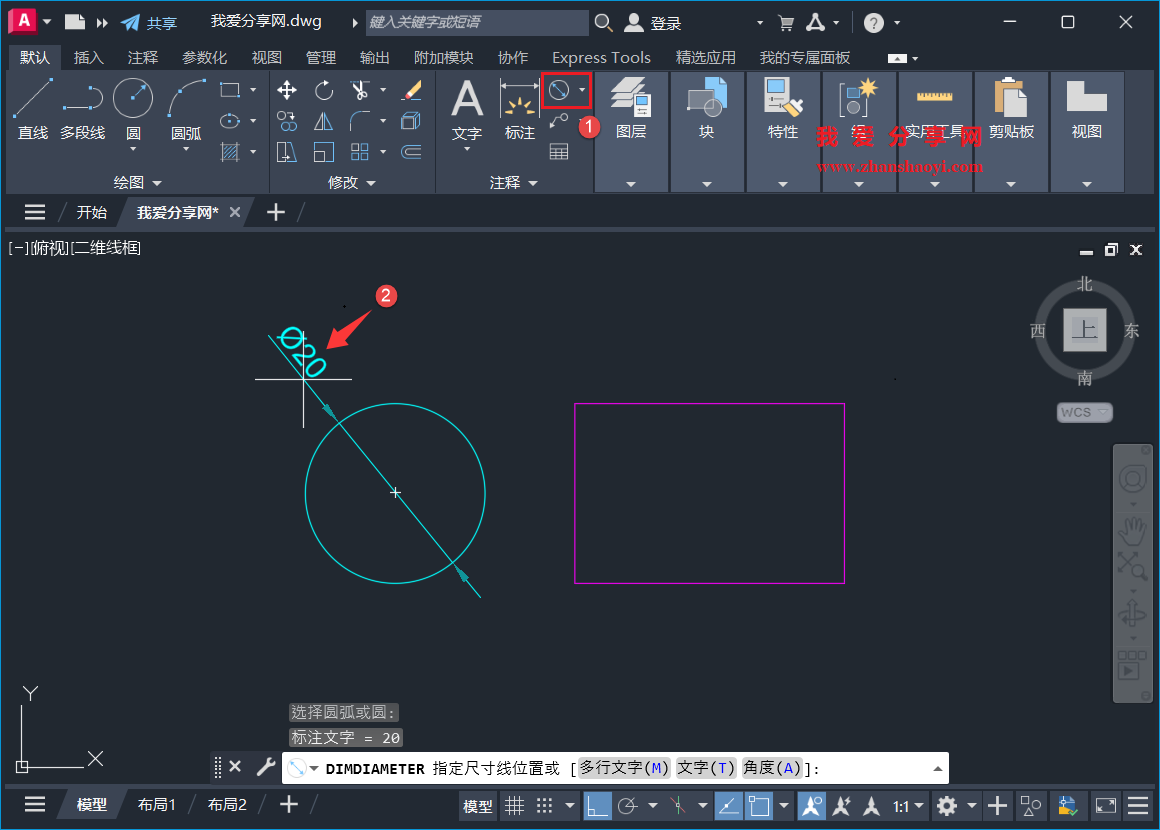The height and width of the screenshot is (830, 1160).
Task: Toggle ortho mode in the status bar
Action: (x=598, y=806)
